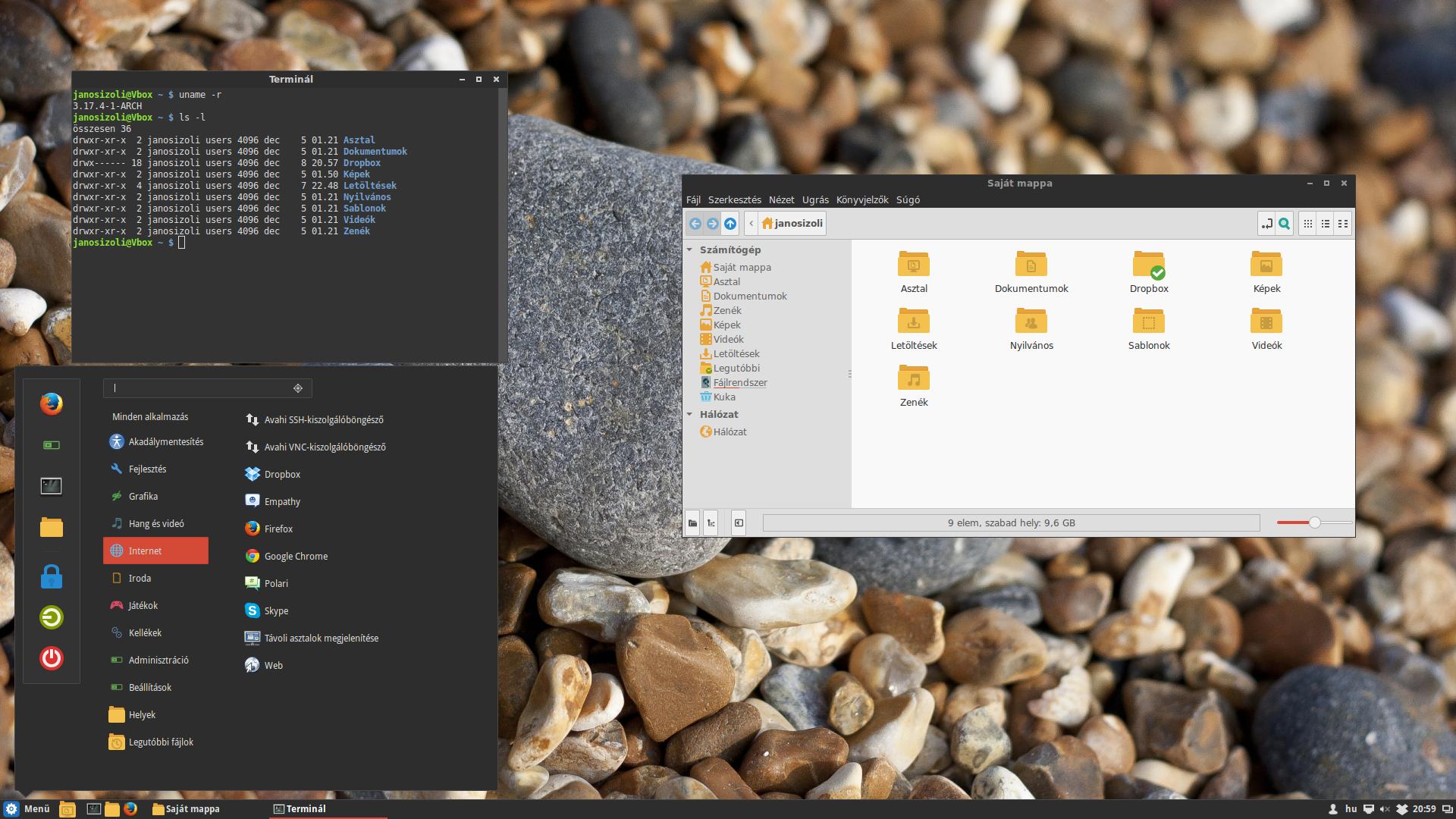Click the path bar left scroll arrow
The height and width of the screenshot is (819, 1456).
751,223
